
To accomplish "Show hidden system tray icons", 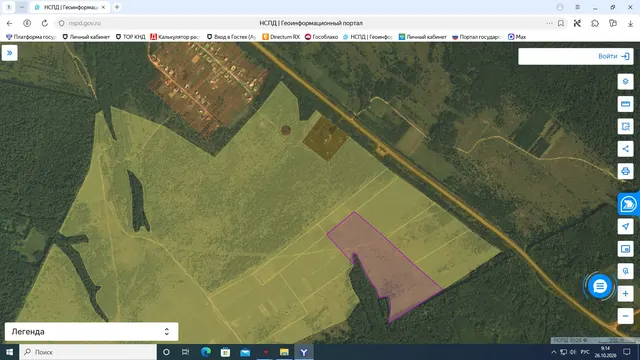I will [x=553, y=352].
